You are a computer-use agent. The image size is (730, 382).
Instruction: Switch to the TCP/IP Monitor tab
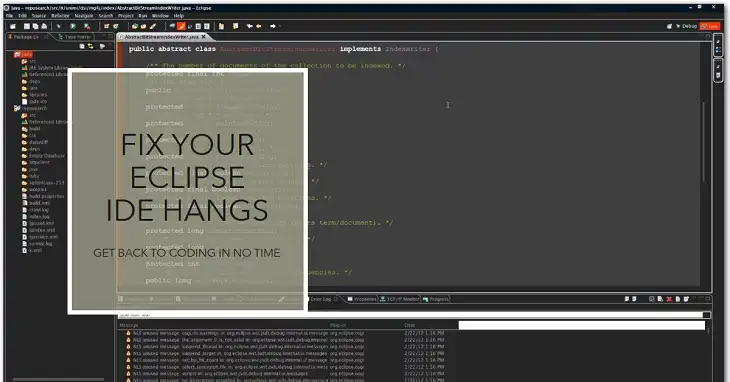400,299
